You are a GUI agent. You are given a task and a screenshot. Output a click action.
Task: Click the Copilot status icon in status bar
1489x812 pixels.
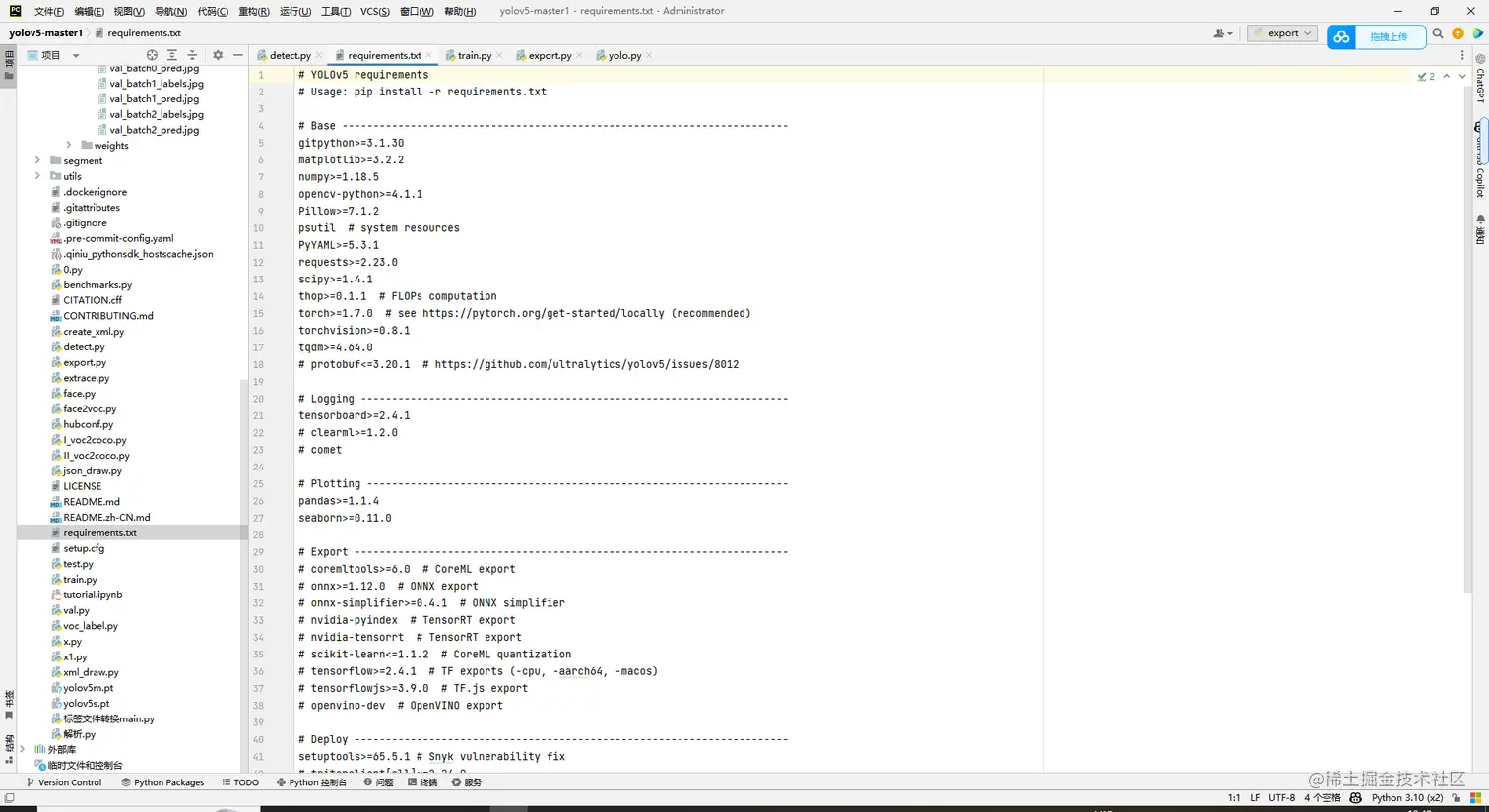(x=1356, y=798)
